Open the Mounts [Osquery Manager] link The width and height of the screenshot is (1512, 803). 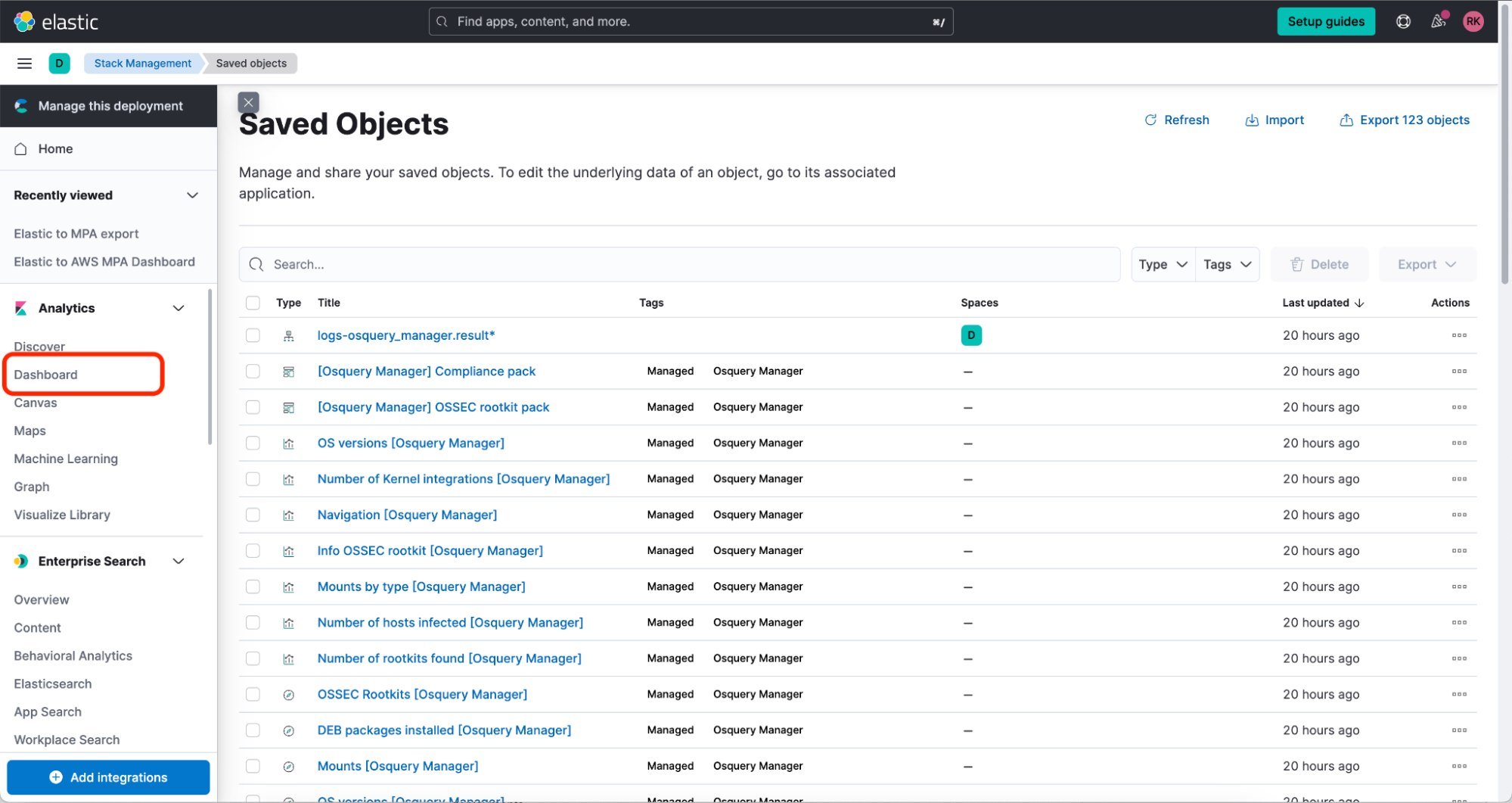pyautogui.click(x=398, y=766)
